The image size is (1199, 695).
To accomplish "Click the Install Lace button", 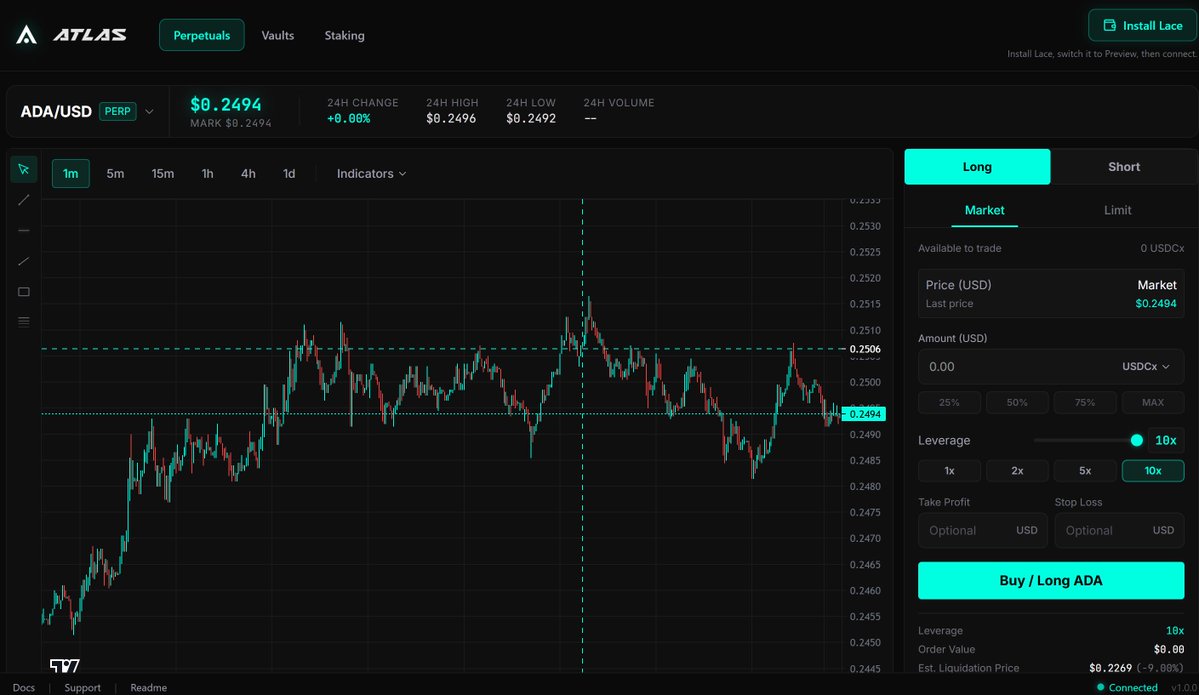I will click(x=1143, y=25).
